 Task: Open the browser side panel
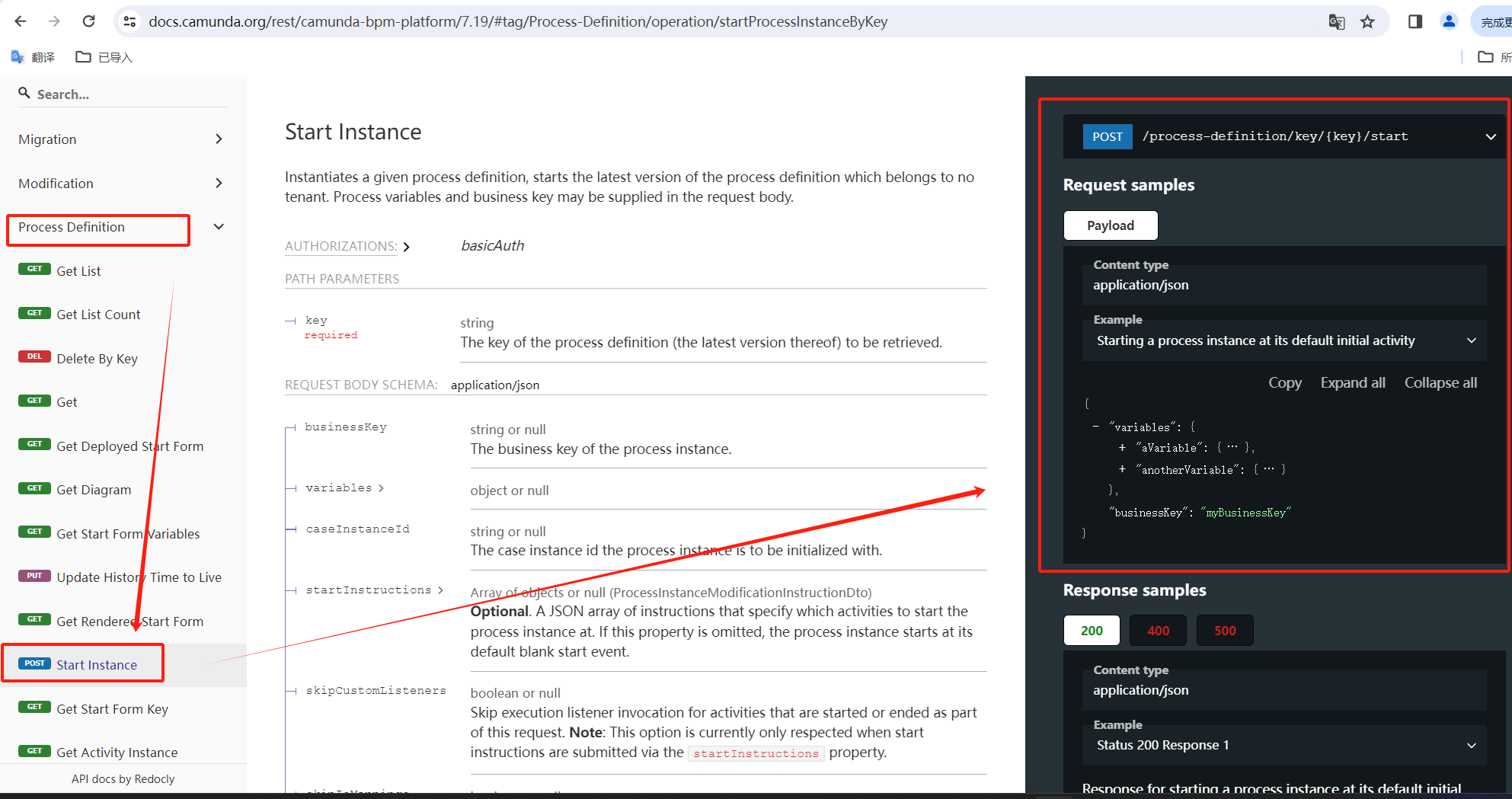pyautogui.click(x=1415, y=21)
